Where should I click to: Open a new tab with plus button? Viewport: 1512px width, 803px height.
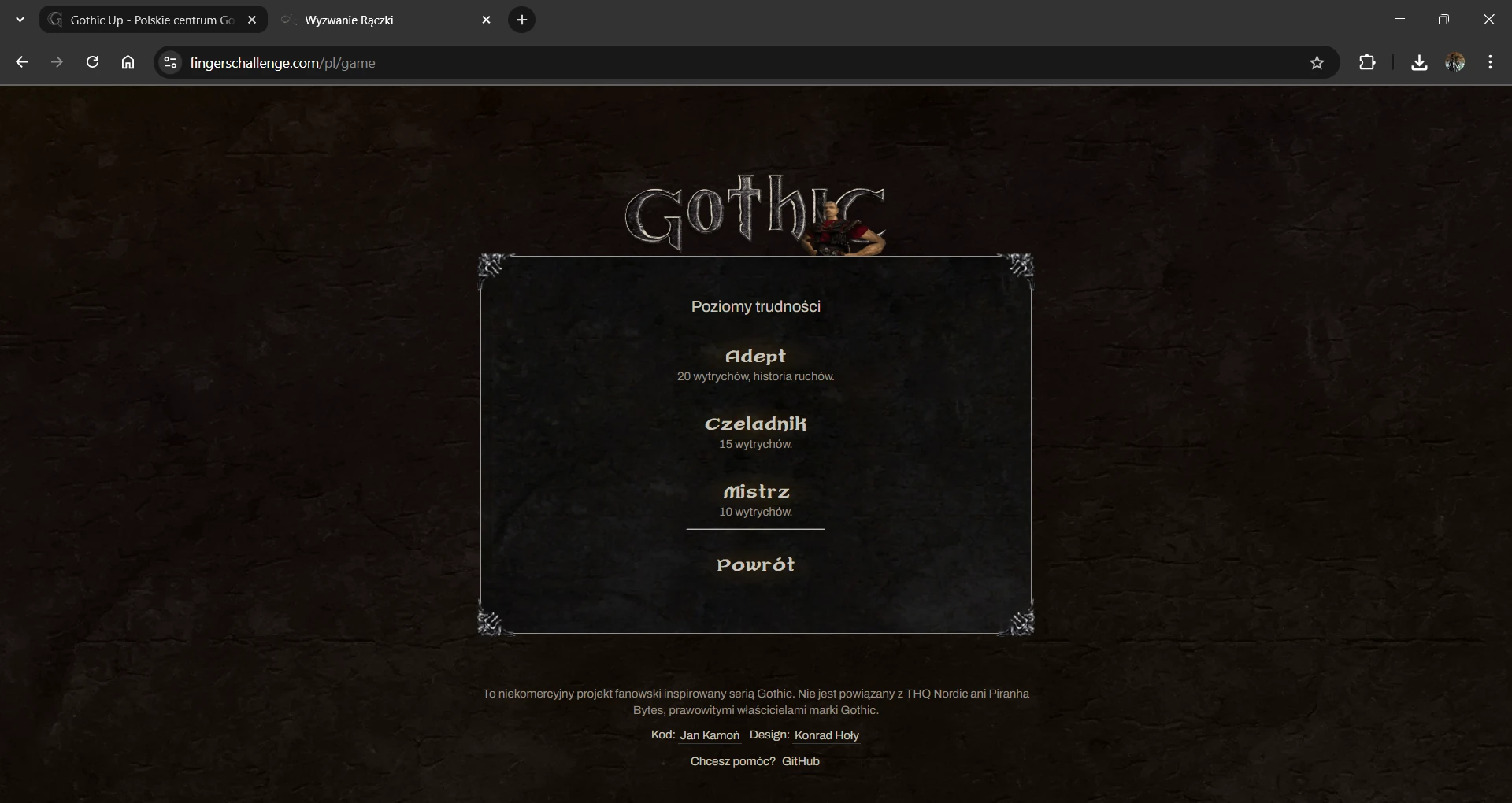click(521, 20)
